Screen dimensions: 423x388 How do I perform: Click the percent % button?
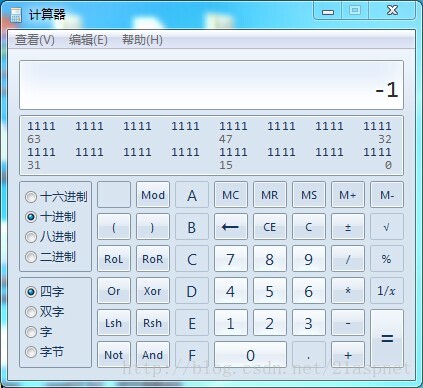point(387,259)
